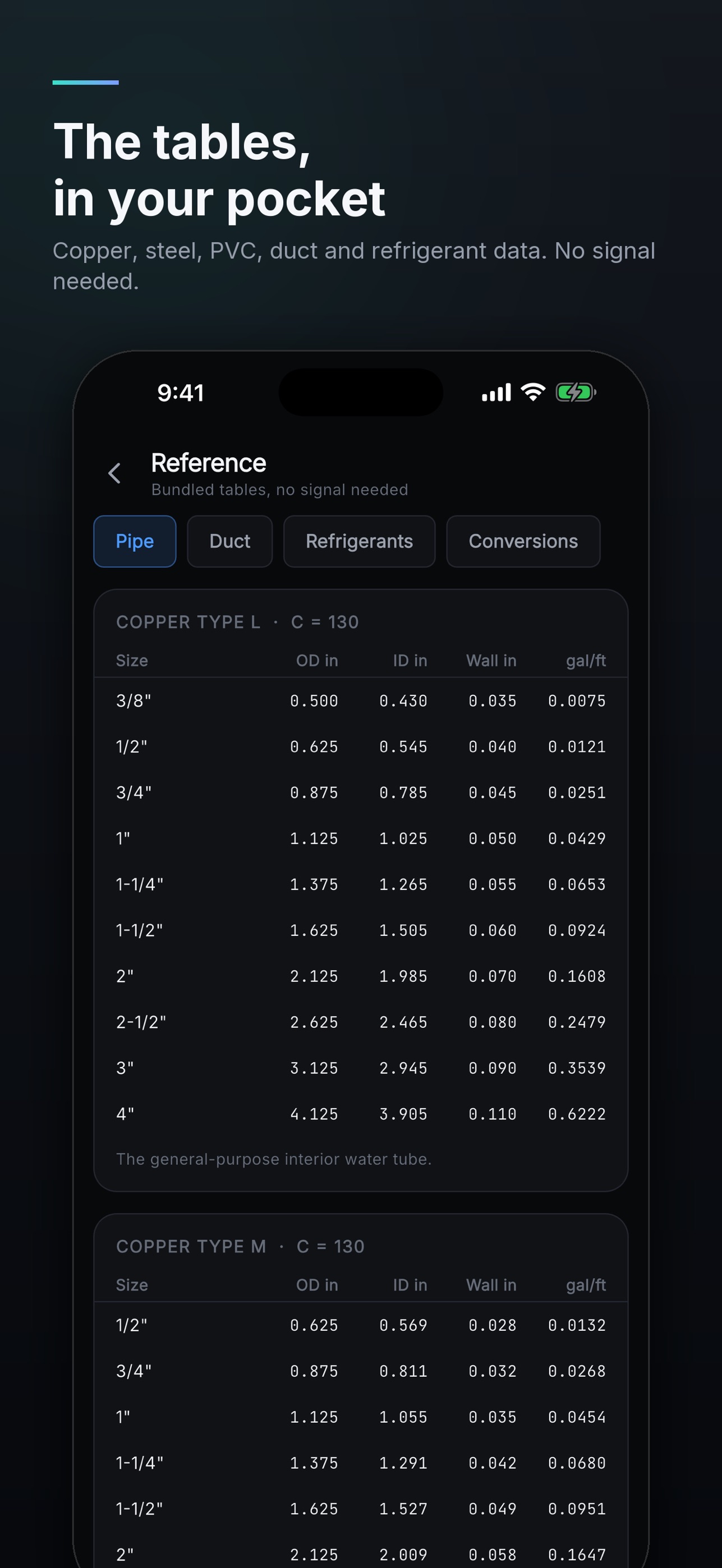
Task: Select wall value 0.042 in Type M
Action: [x=493, y=1463]
